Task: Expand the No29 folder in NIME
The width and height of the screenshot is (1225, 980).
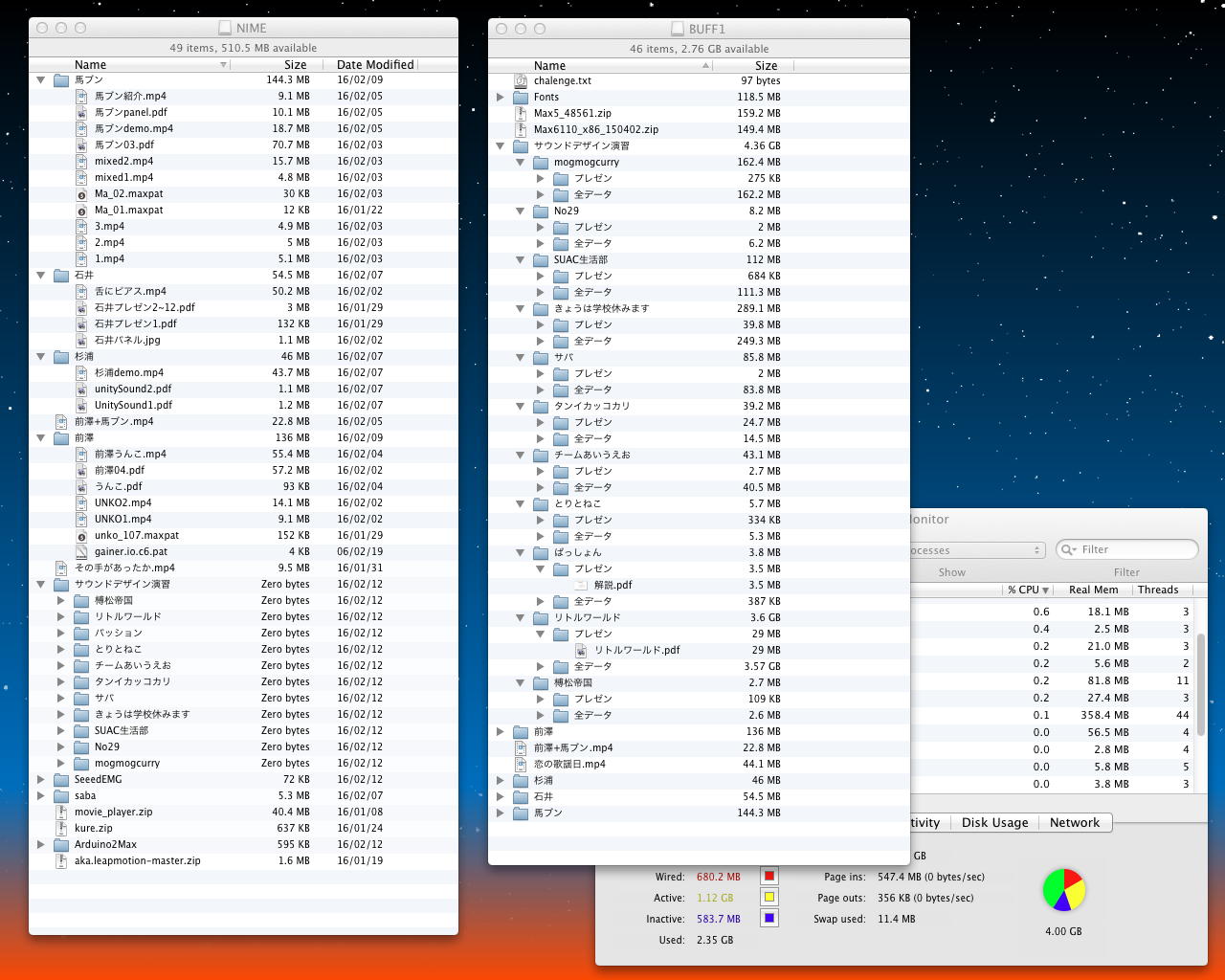Action: 61,746
